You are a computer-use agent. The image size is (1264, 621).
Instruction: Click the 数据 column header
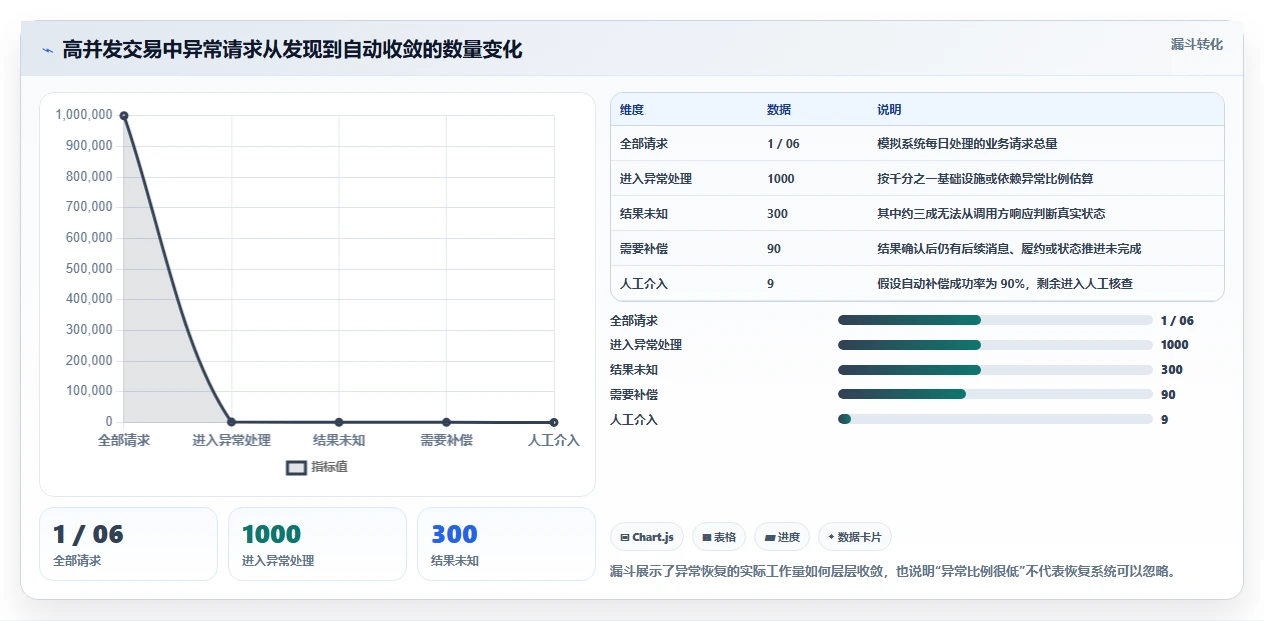(779, 110)
